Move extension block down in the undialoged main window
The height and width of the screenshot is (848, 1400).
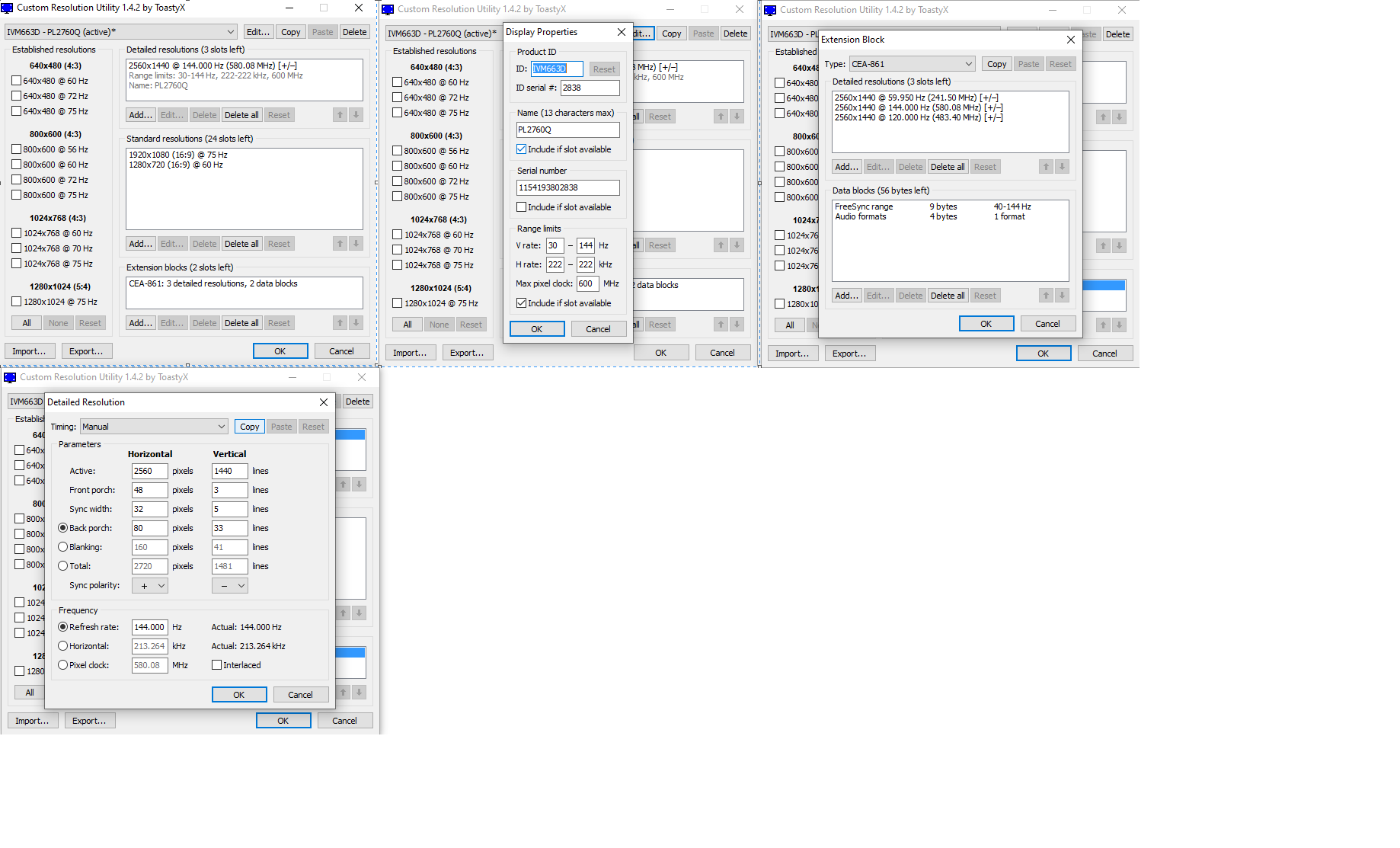pyautogui.click(x=356, y=323)
